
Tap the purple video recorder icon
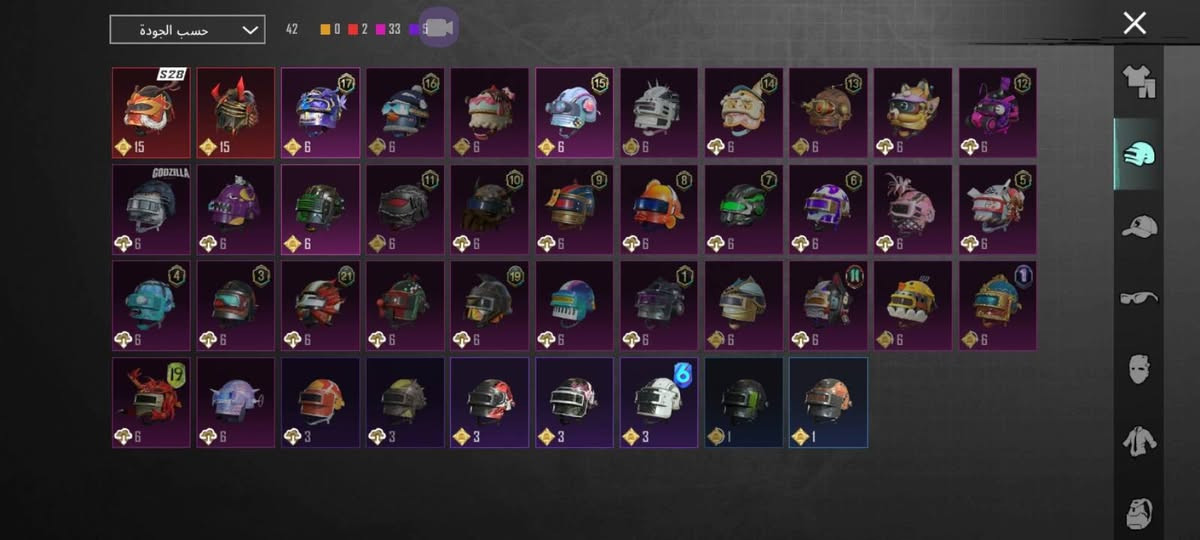click(438, 28)
